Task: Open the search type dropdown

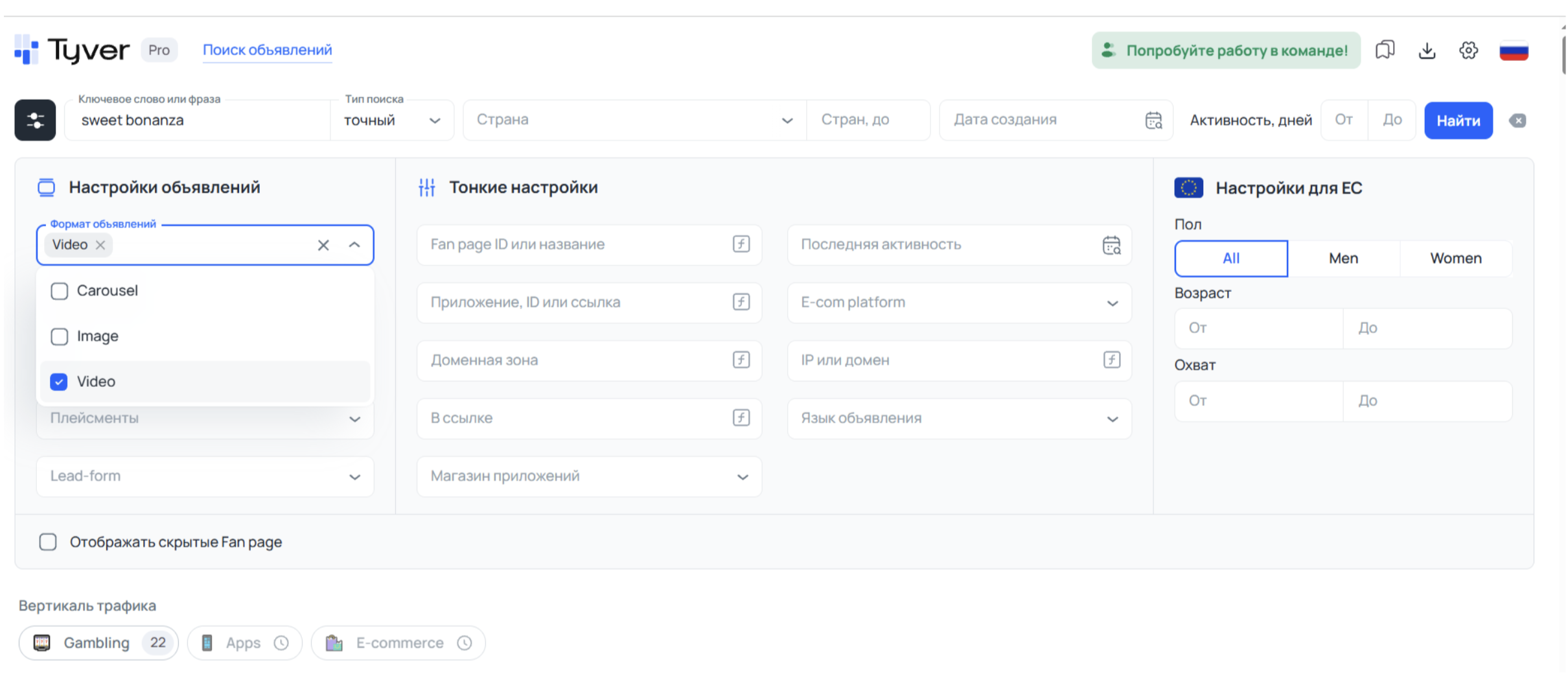Action: point(392,121)
